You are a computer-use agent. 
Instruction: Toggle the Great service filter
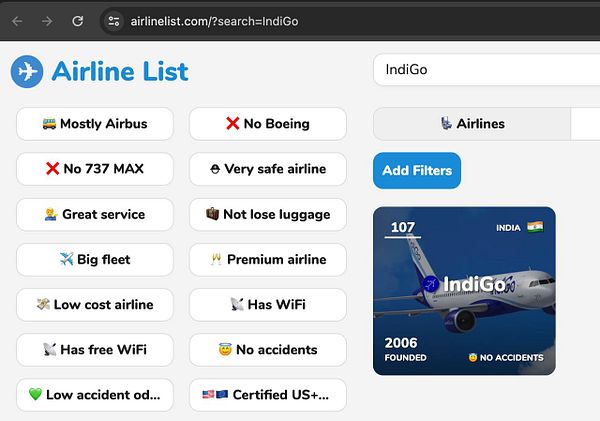click(x=95, y=214)
